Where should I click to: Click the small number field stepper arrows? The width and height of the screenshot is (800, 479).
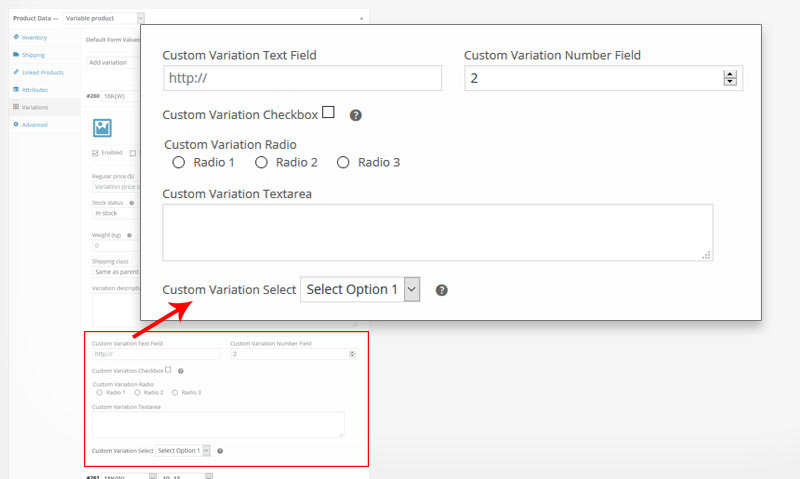(x=352, y=354)
